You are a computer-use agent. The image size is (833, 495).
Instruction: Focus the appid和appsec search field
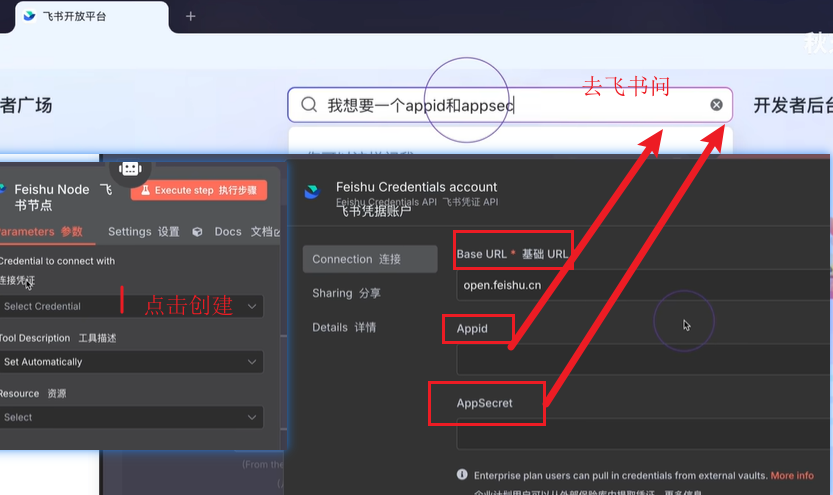(510, 105)
